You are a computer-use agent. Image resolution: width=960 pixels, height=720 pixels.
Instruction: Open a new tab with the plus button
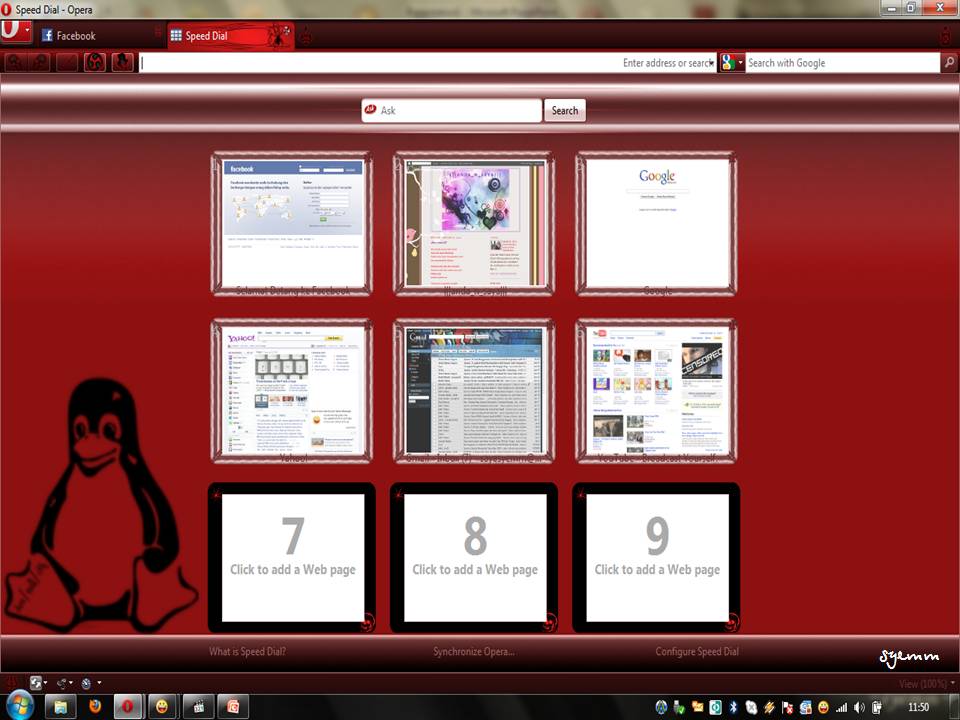tap(306, 37)
